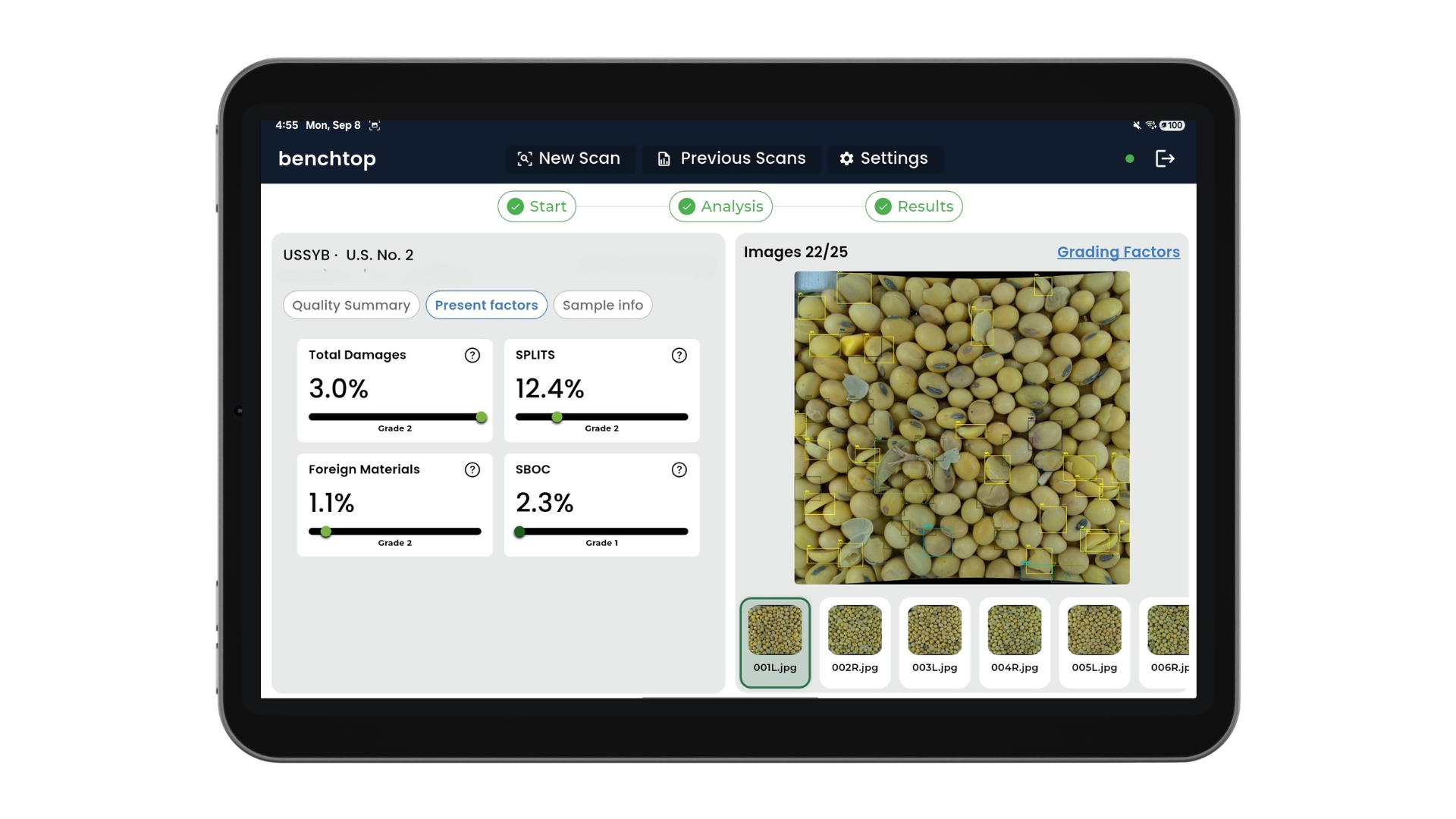This screenshot has height=819, width=1456.
Task: Tap the screen-capture icon beside the date
Action: [375, 126]
